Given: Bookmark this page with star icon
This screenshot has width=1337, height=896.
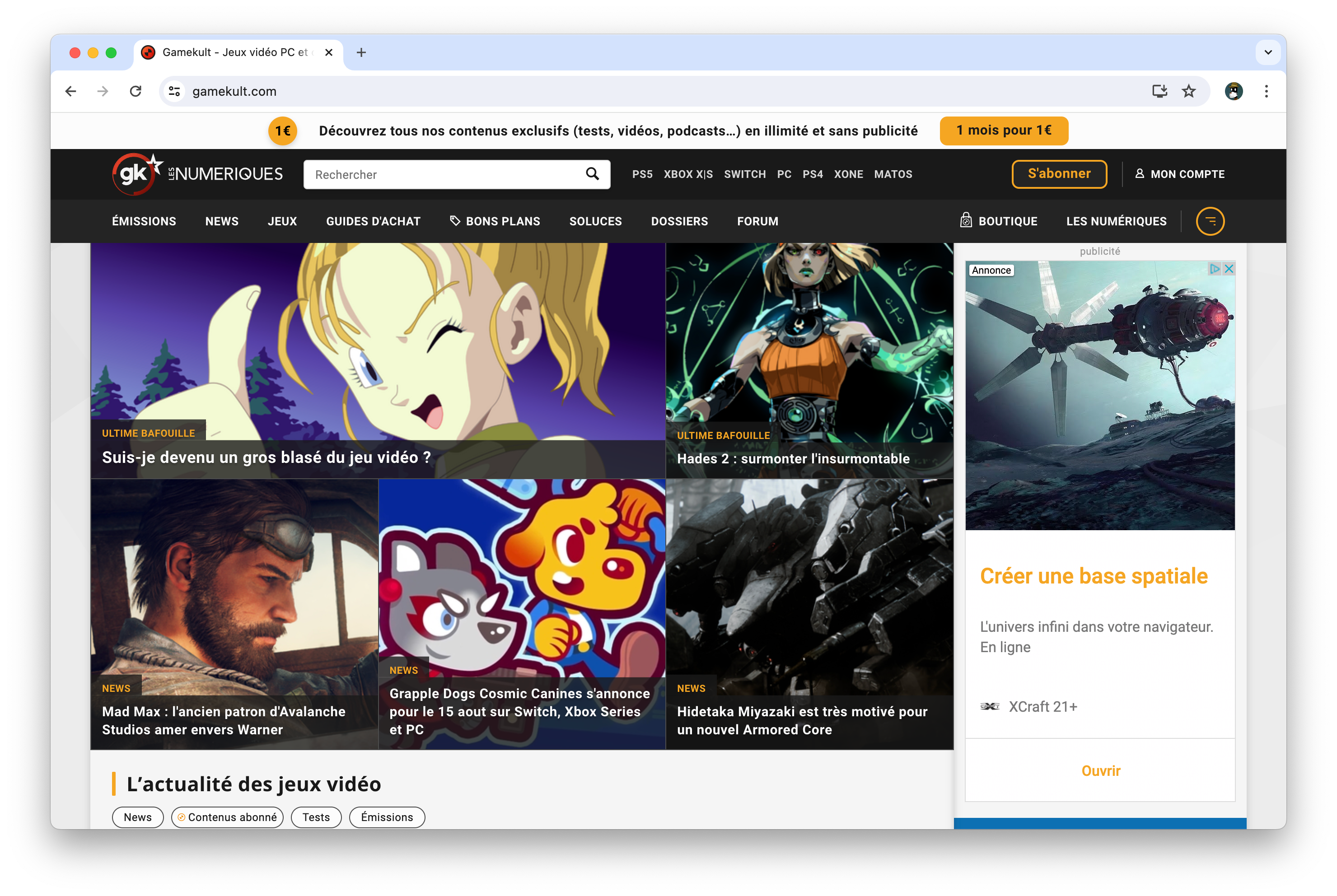Looking at the screenshot, I should pos(1188,91).
